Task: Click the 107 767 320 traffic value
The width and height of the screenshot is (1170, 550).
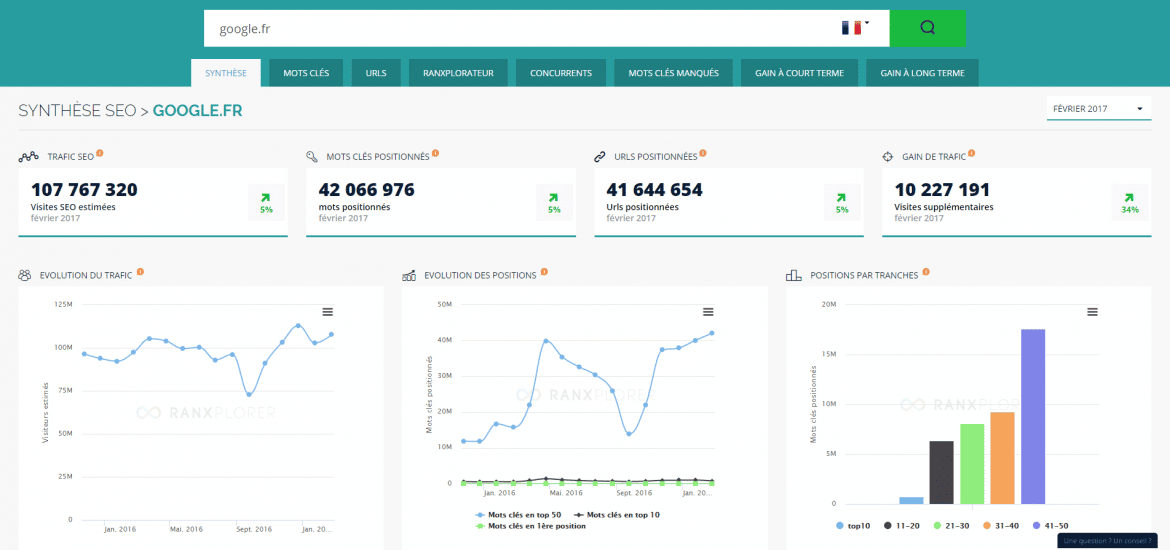Action: [x=84, y=190]
